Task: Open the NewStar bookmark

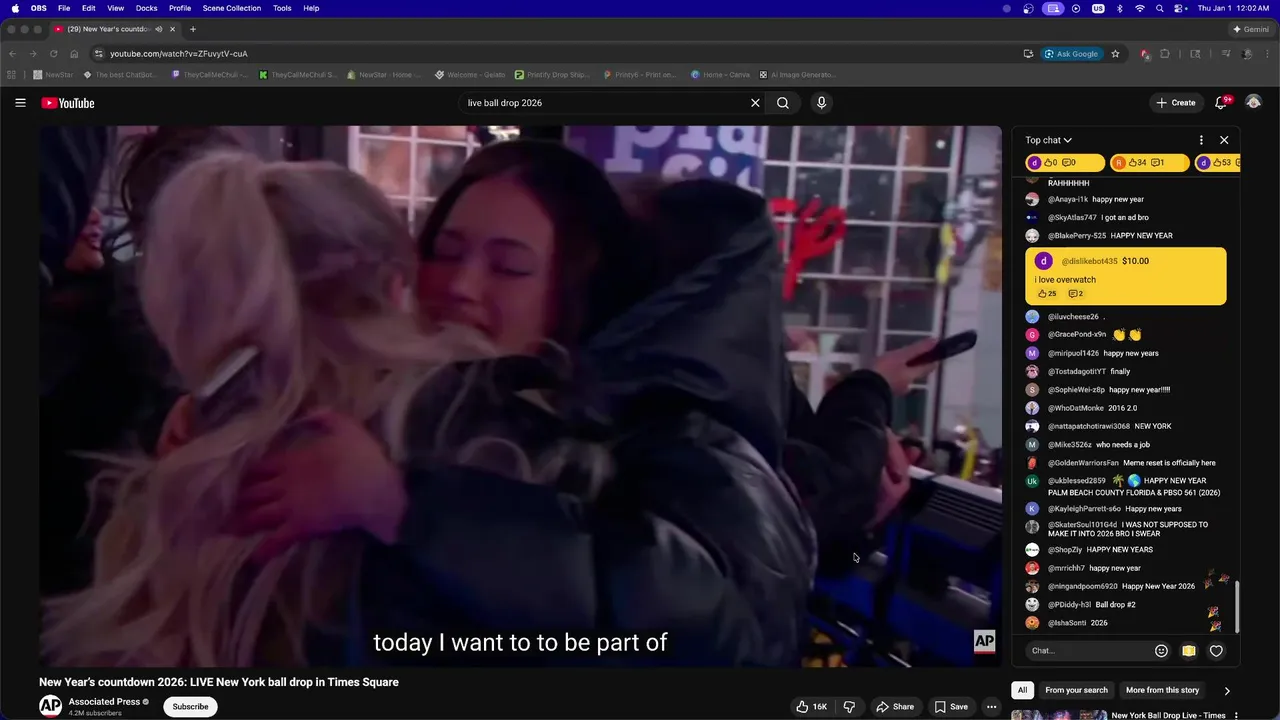Action: (53, 75)
